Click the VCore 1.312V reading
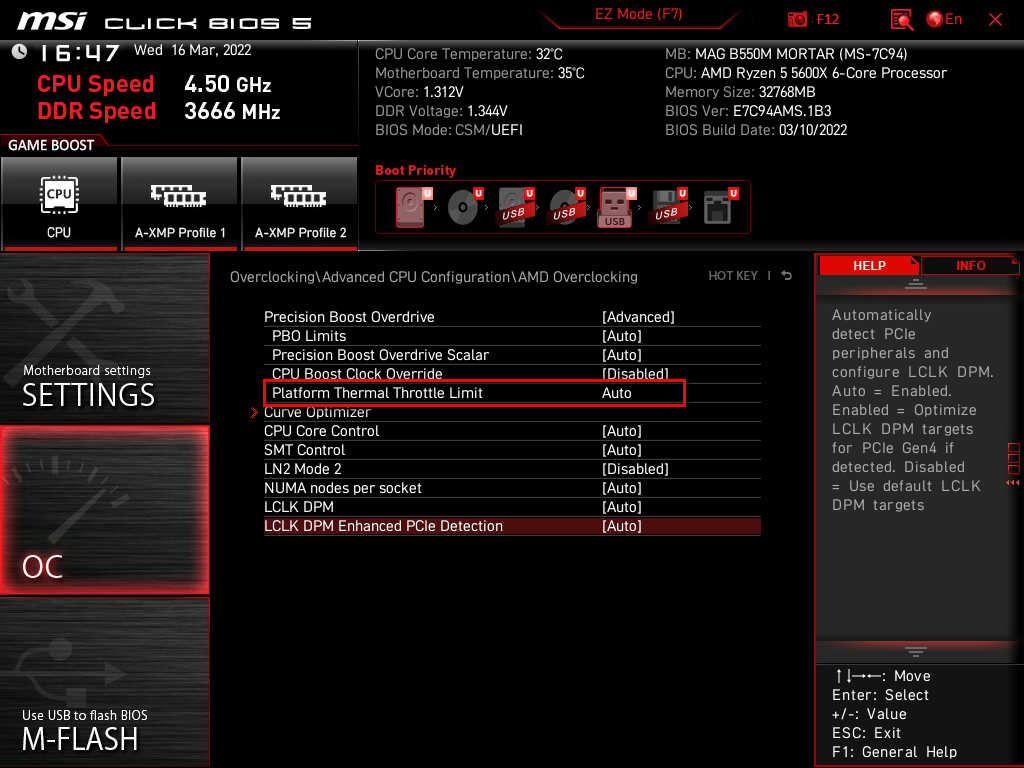 click(419, 92)
